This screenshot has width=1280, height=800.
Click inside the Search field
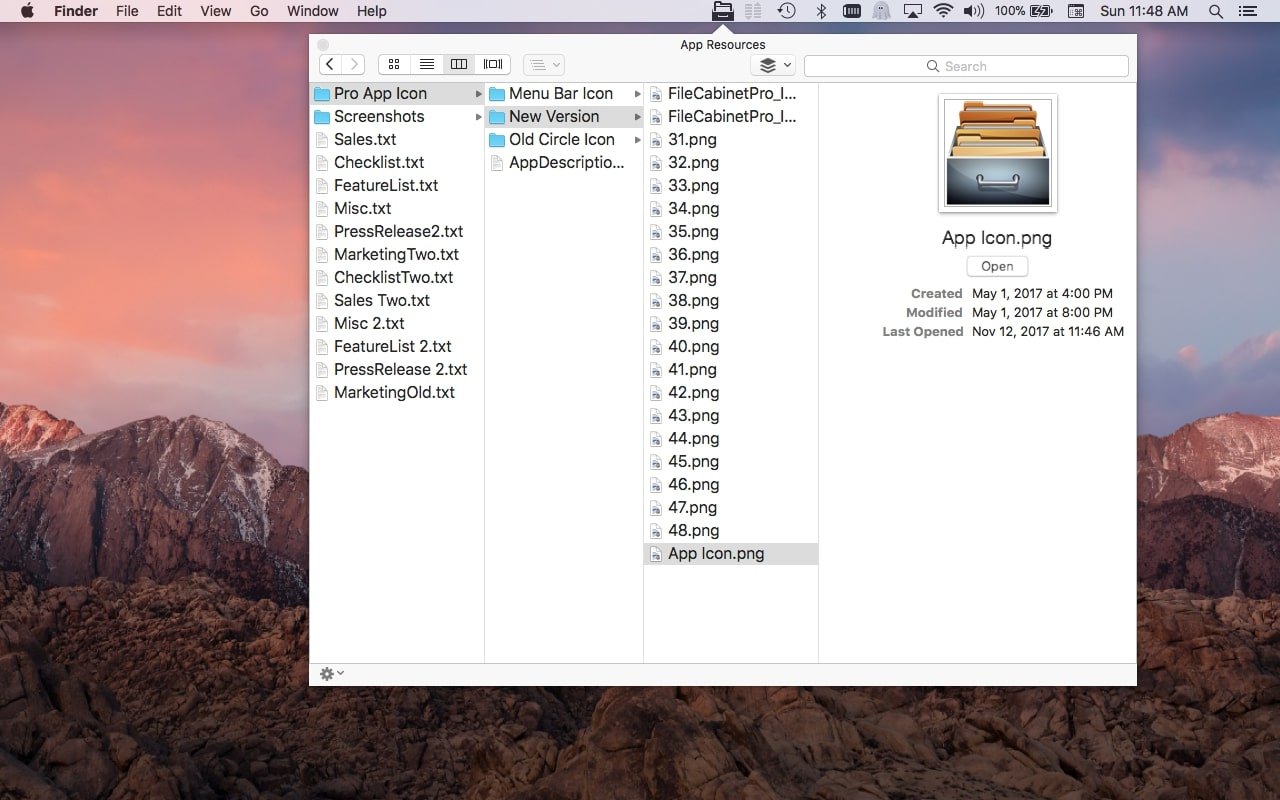[966, 65]
